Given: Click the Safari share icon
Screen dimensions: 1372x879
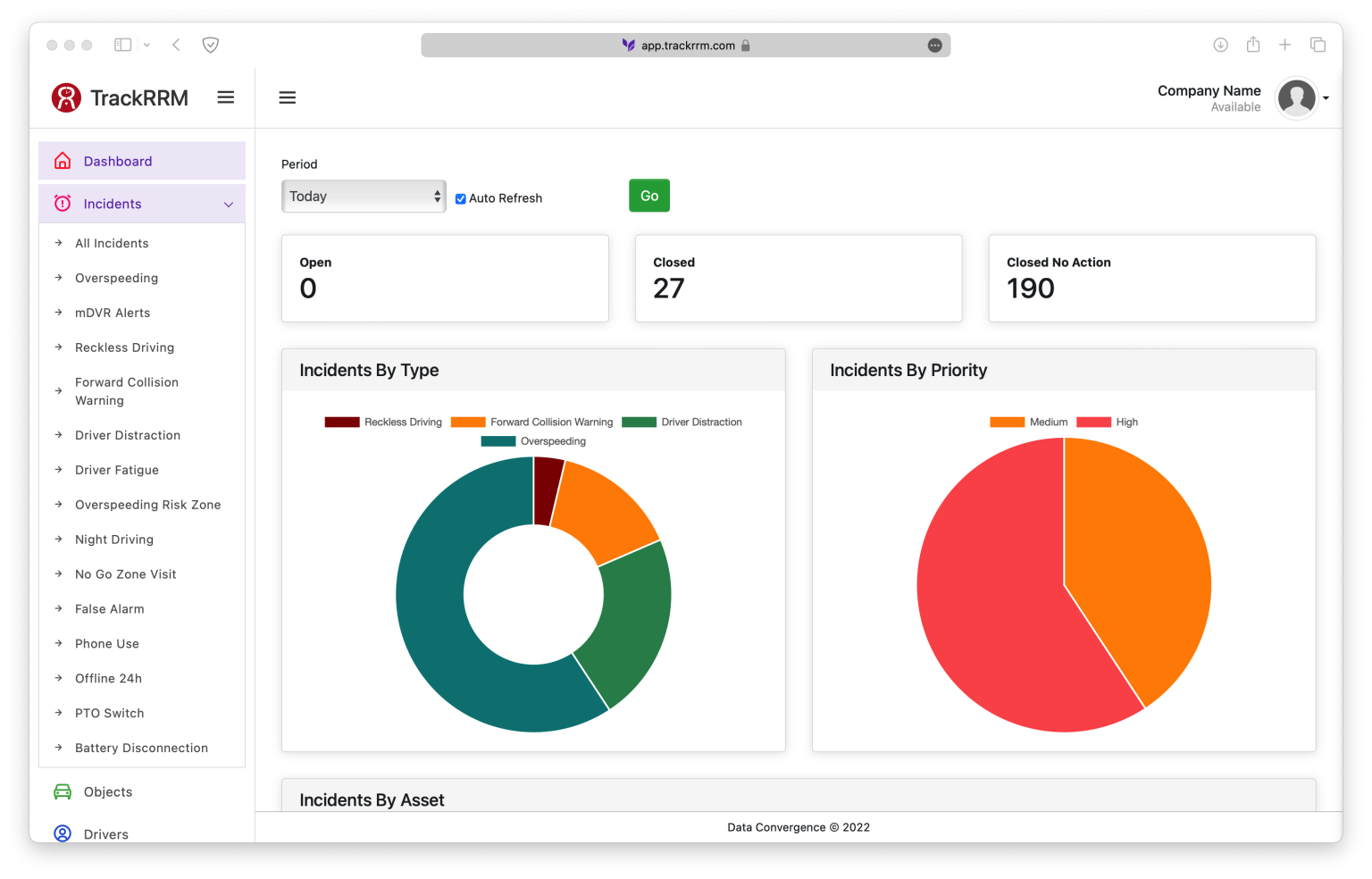Looking at the screenshot, I should tap(1253, 45).
